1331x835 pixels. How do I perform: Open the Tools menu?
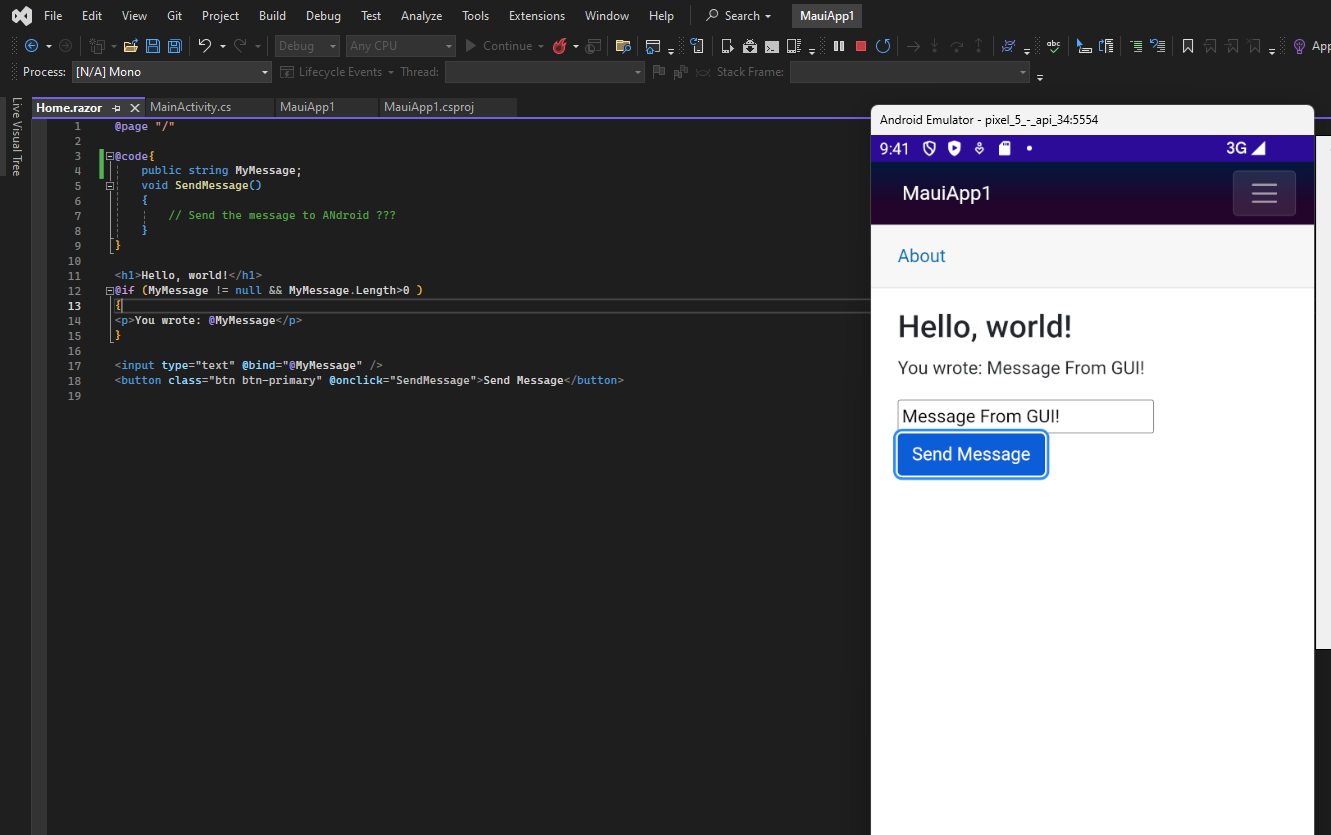[x=476, y=16]
